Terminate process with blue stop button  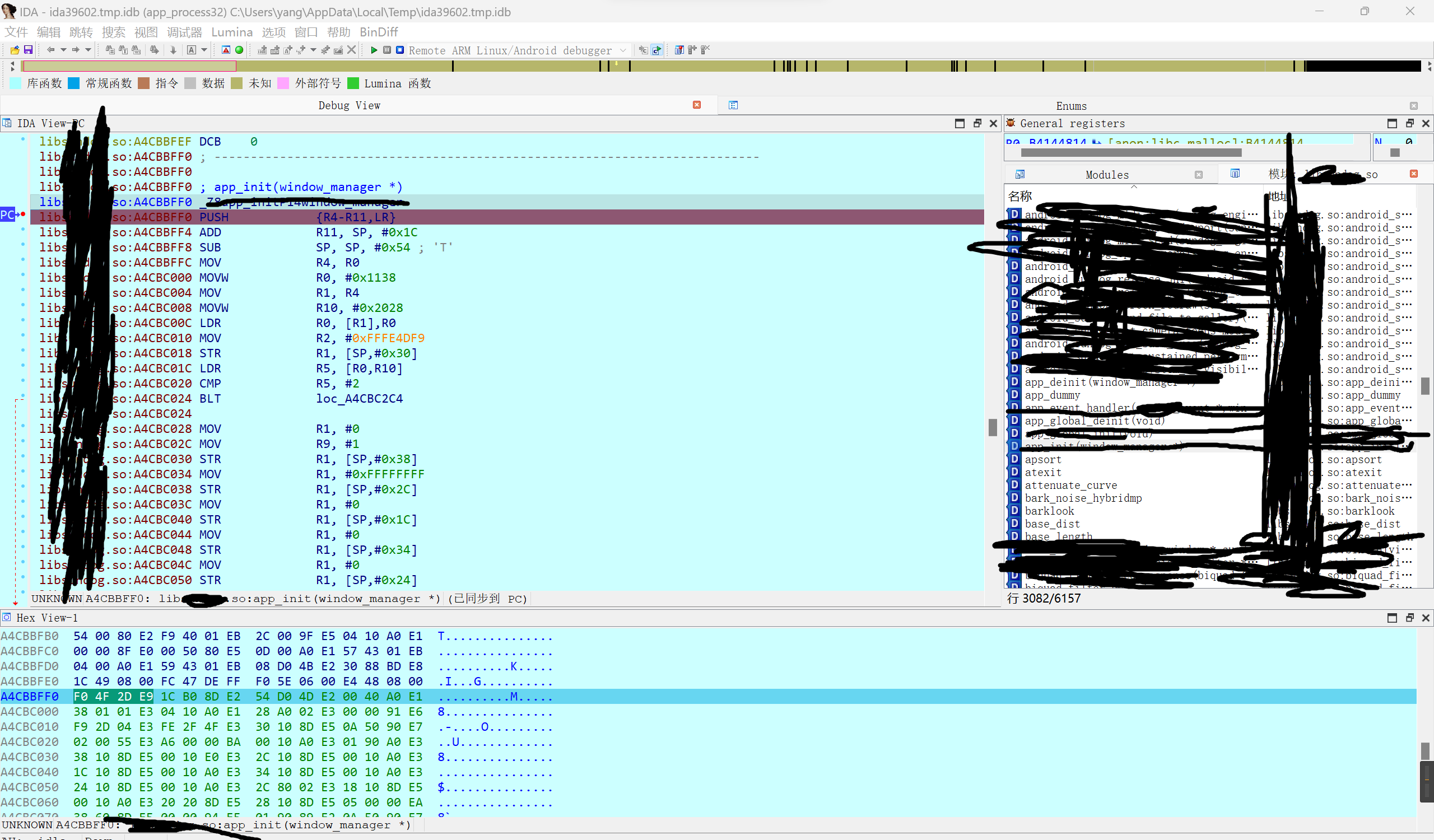point(400,50)
